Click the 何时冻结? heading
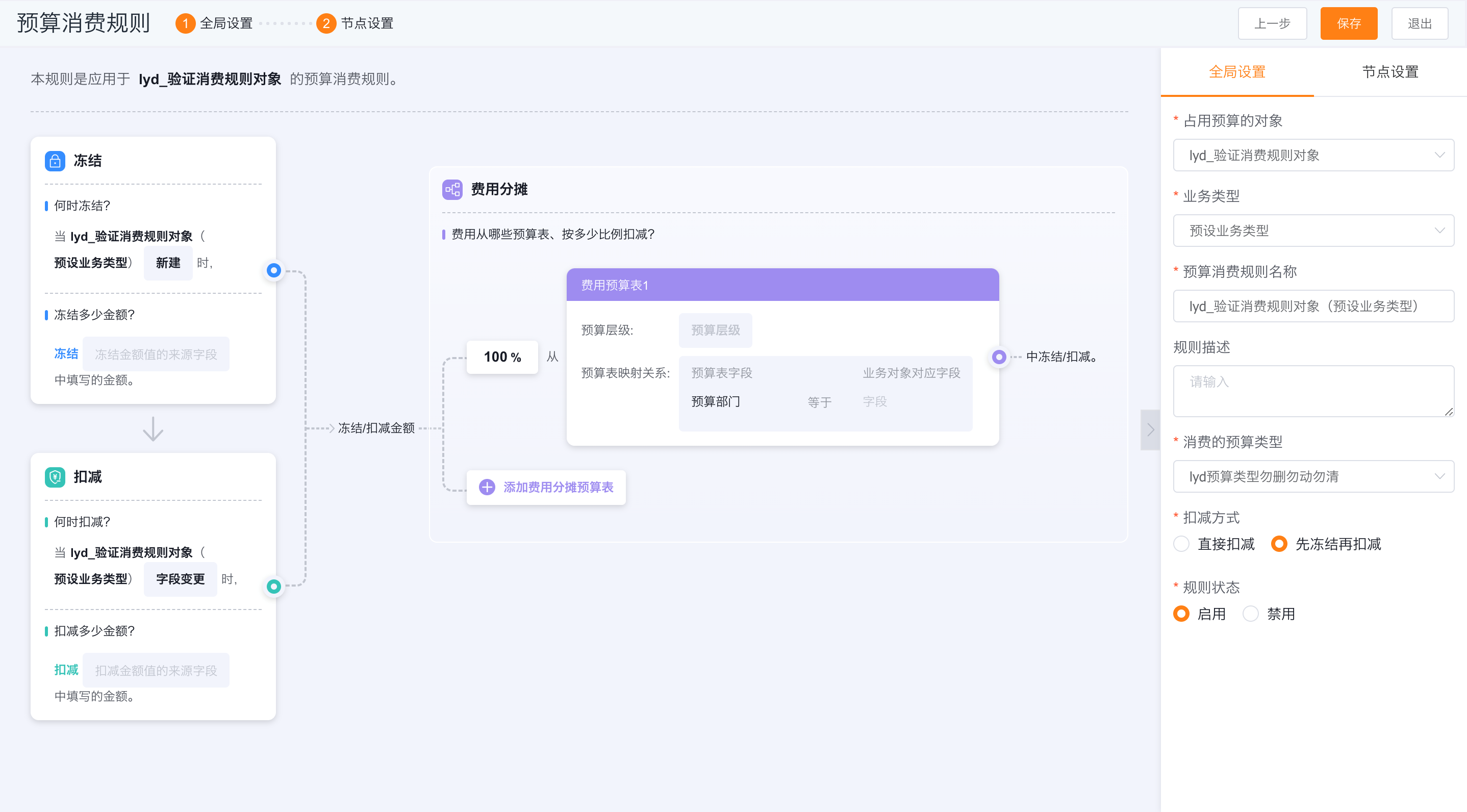 click(82, 206)
